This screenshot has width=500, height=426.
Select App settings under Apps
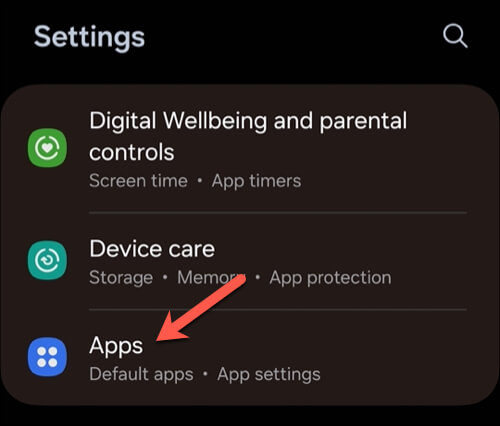coord(269,375)
